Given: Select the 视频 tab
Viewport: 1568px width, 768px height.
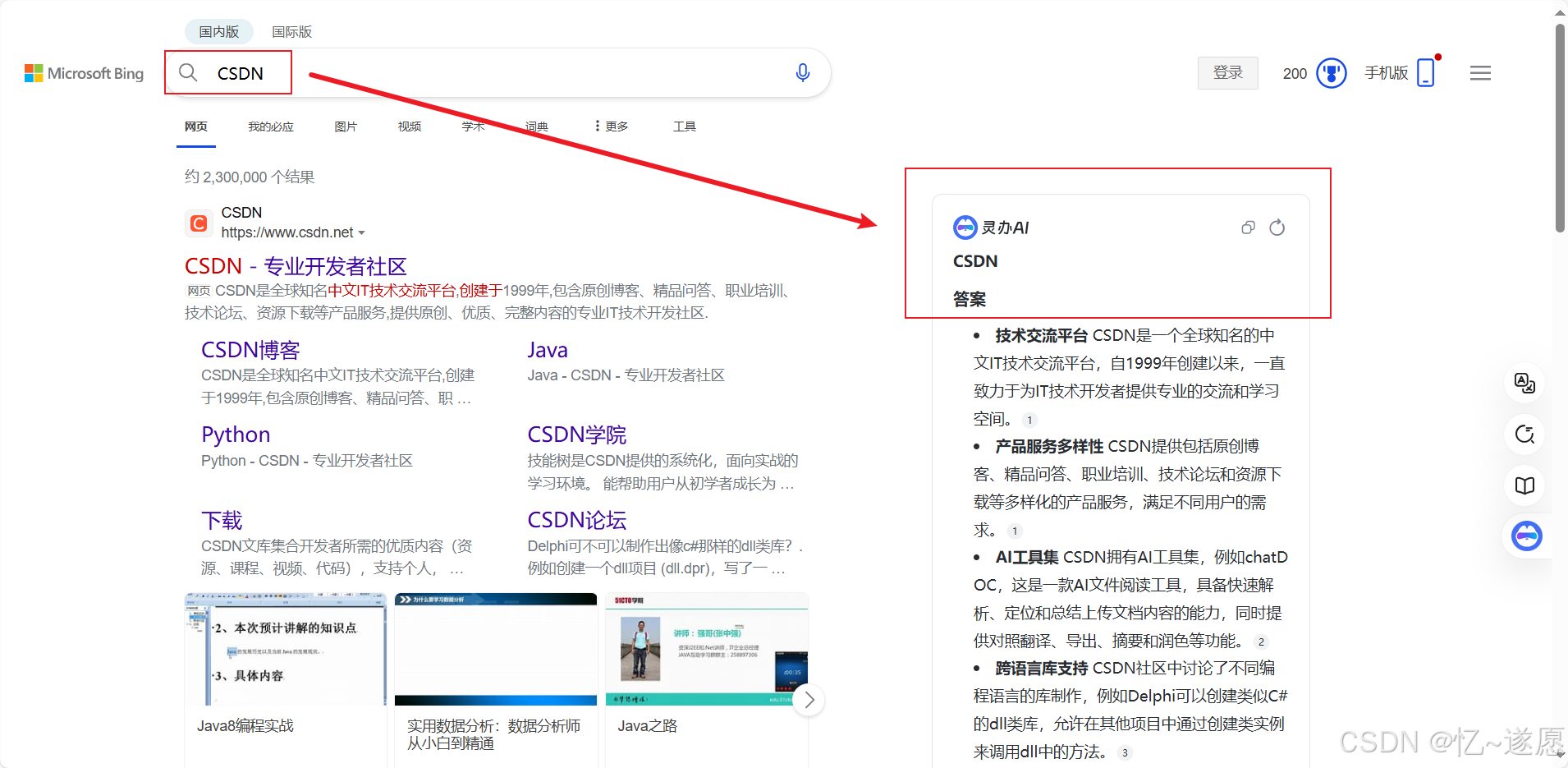Looking at the screenshot, I should tap(409, 126).
